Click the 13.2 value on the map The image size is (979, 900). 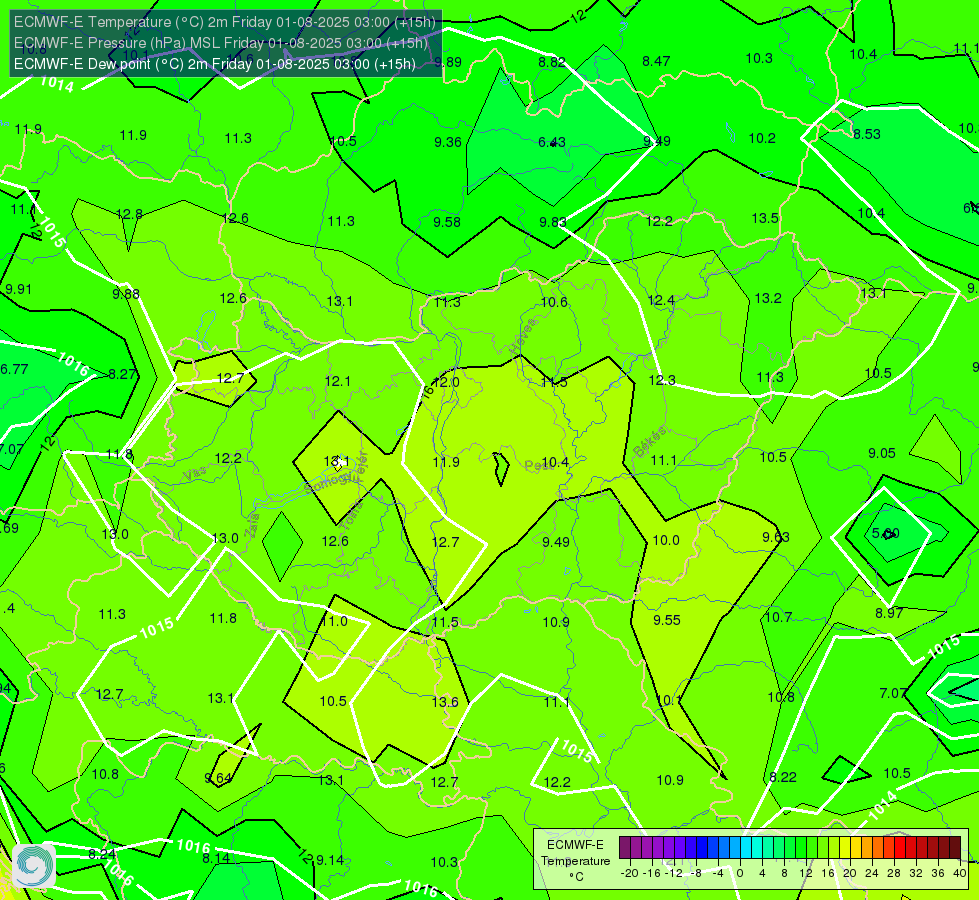point(768,299)
